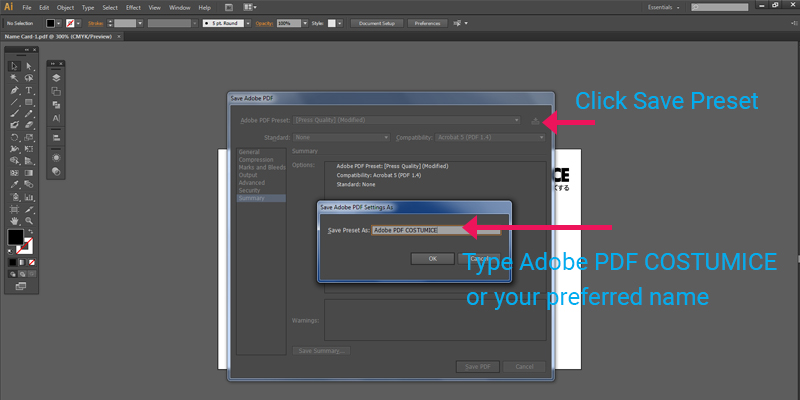Select the Blend tool
Viewport: 800px width, 400px height.
[x=29, y=185]
